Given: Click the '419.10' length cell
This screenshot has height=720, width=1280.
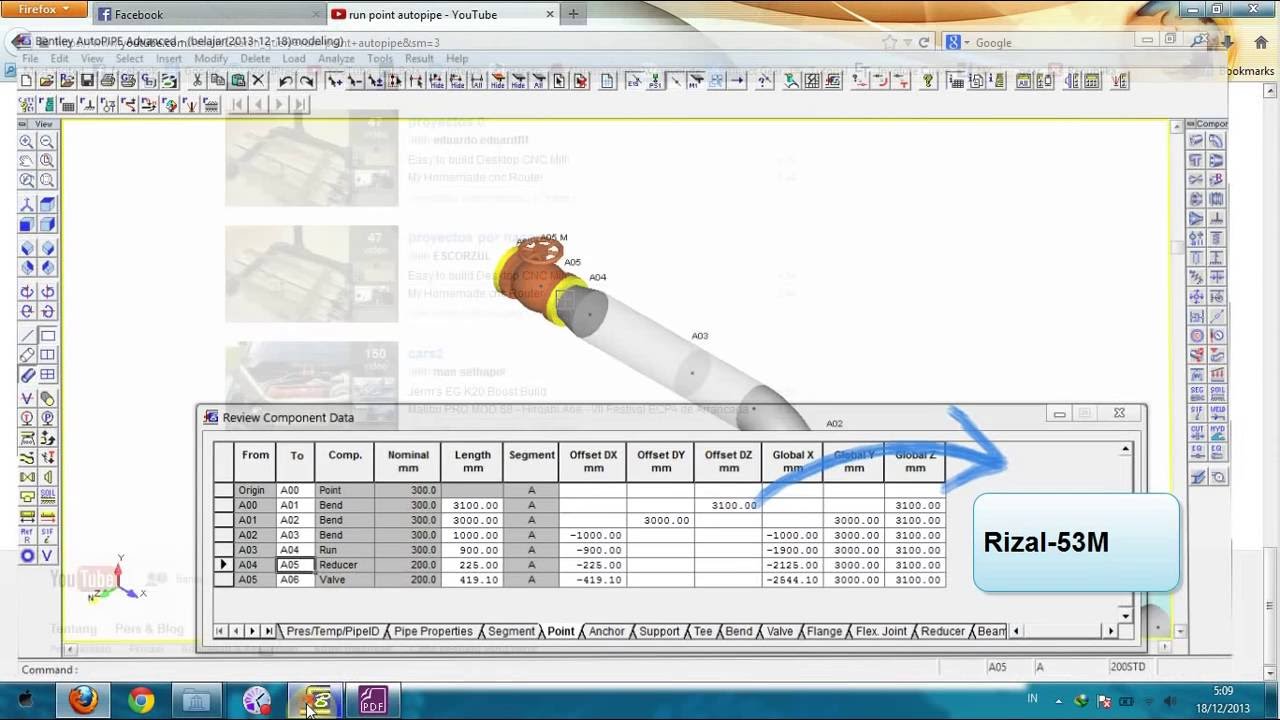Looking at the screenshot, I should pyautogui.click(x=473, y=580).
